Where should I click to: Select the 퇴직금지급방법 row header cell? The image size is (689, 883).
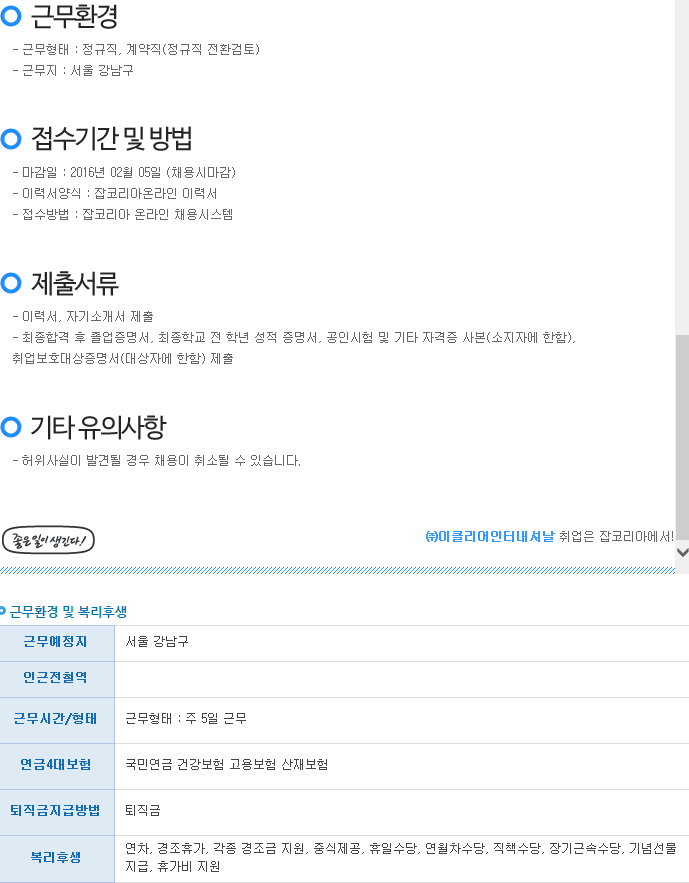(x=57, y=811)
